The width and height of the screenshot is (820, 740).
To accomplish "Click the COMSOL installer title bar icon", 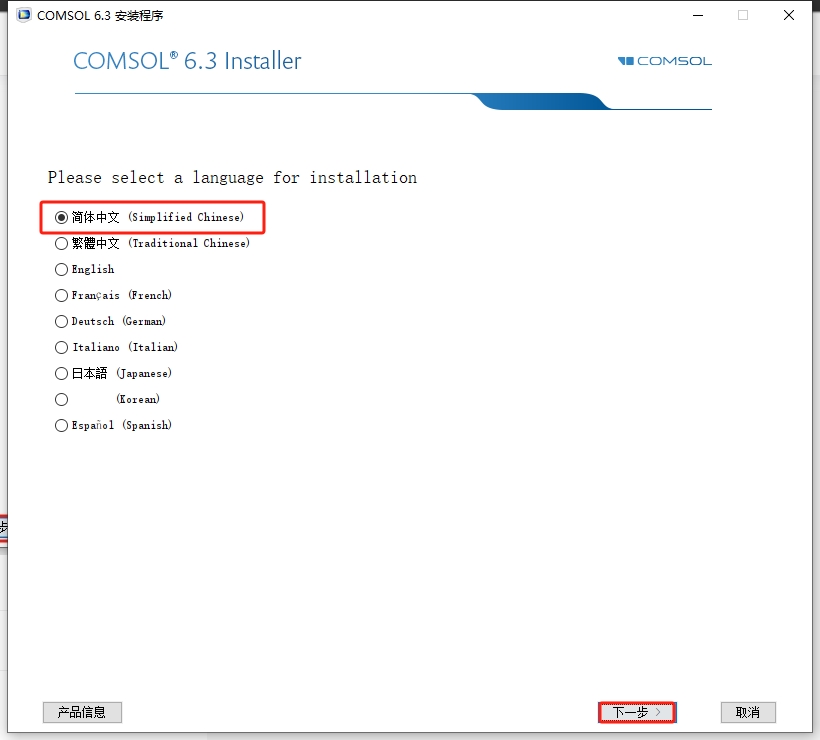I will pos(24,15).
